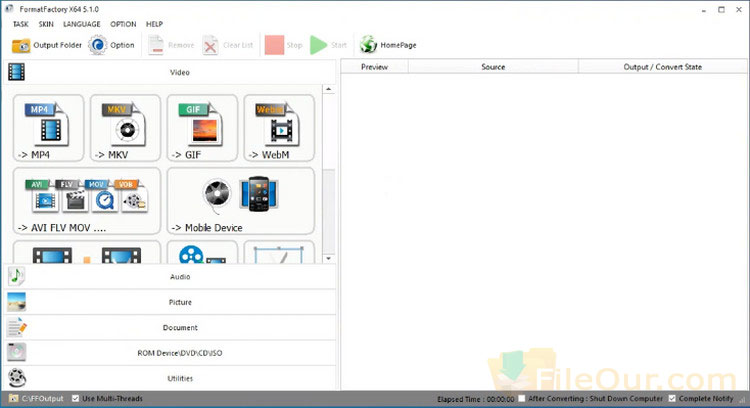Expand the Audio category section
Screen dimensions: 750x408
pyautogui.click(x=170, y=276)
